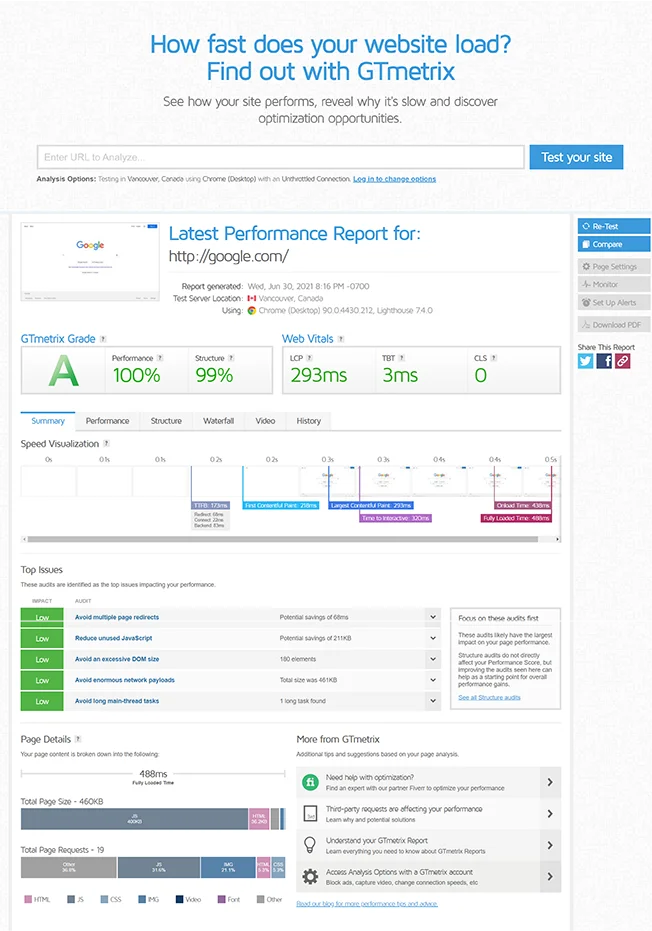Image resolution: width=652 pixels, height=931 pixels.
Task: Click the Other 36.8% requests bar segment
Action: [x=69, y=867]
